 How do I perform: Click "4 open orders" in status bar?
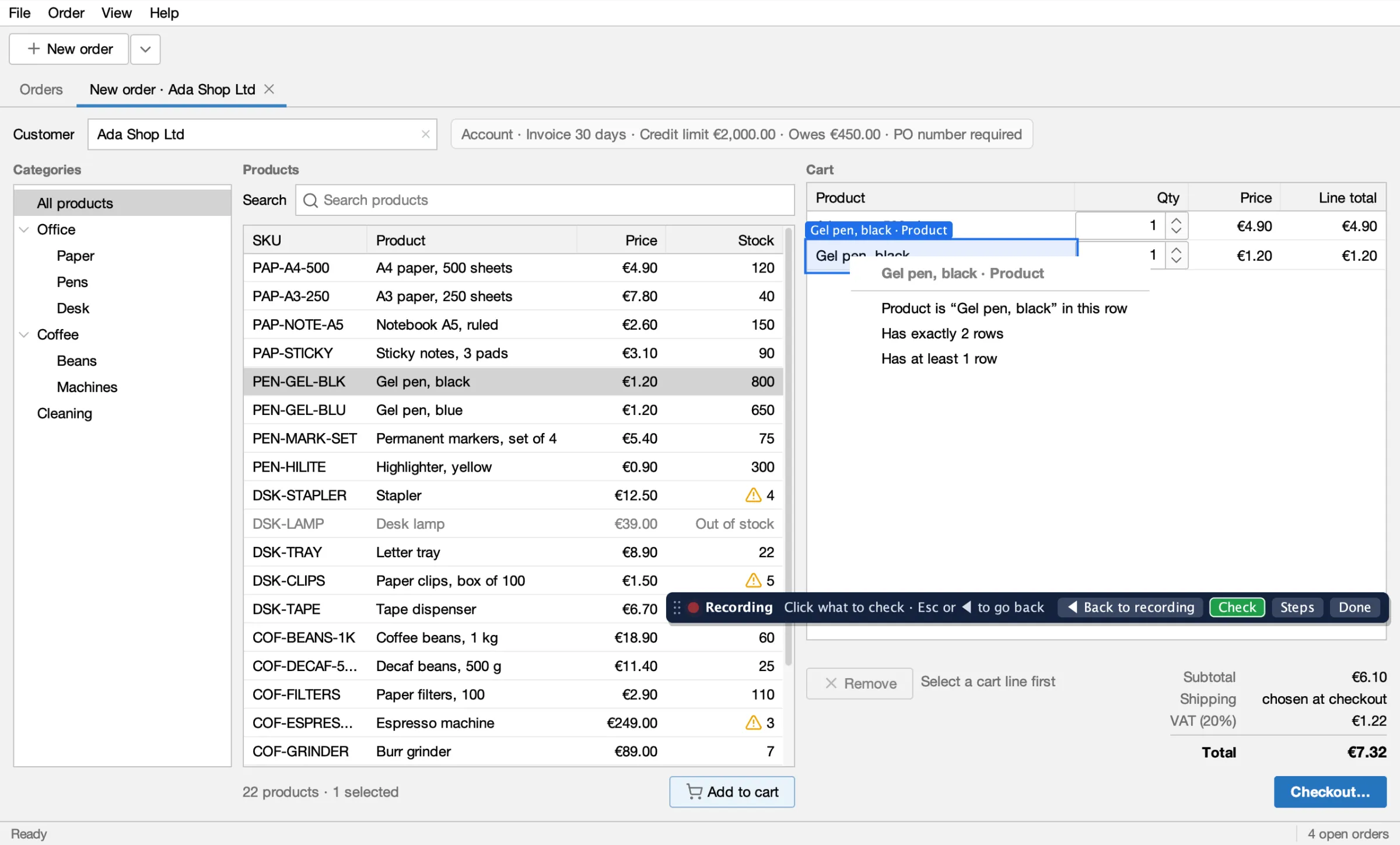1347,834
